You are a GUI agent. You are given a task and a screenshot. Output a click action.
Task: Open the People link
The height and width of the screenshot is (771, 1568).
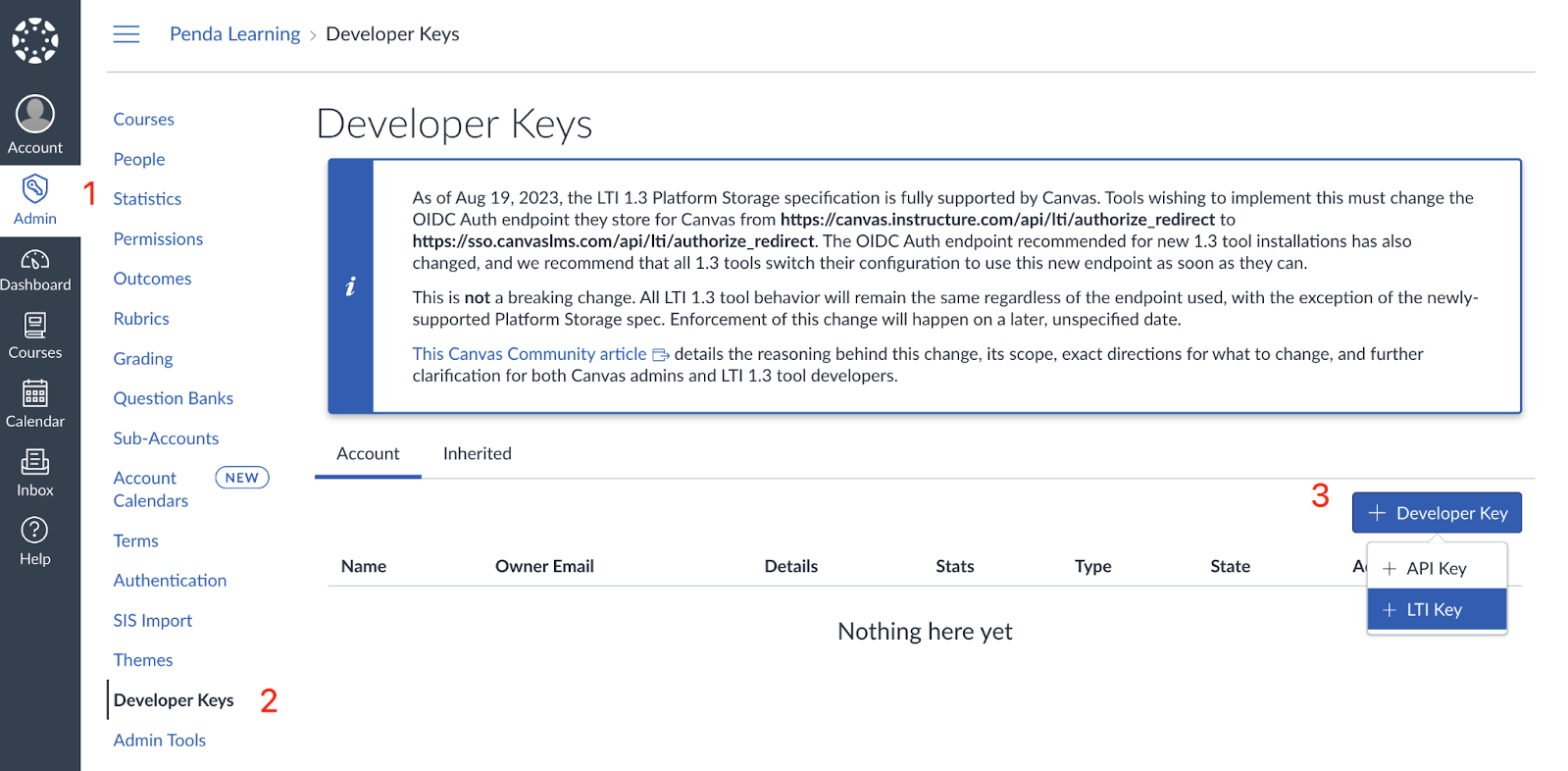139,159
